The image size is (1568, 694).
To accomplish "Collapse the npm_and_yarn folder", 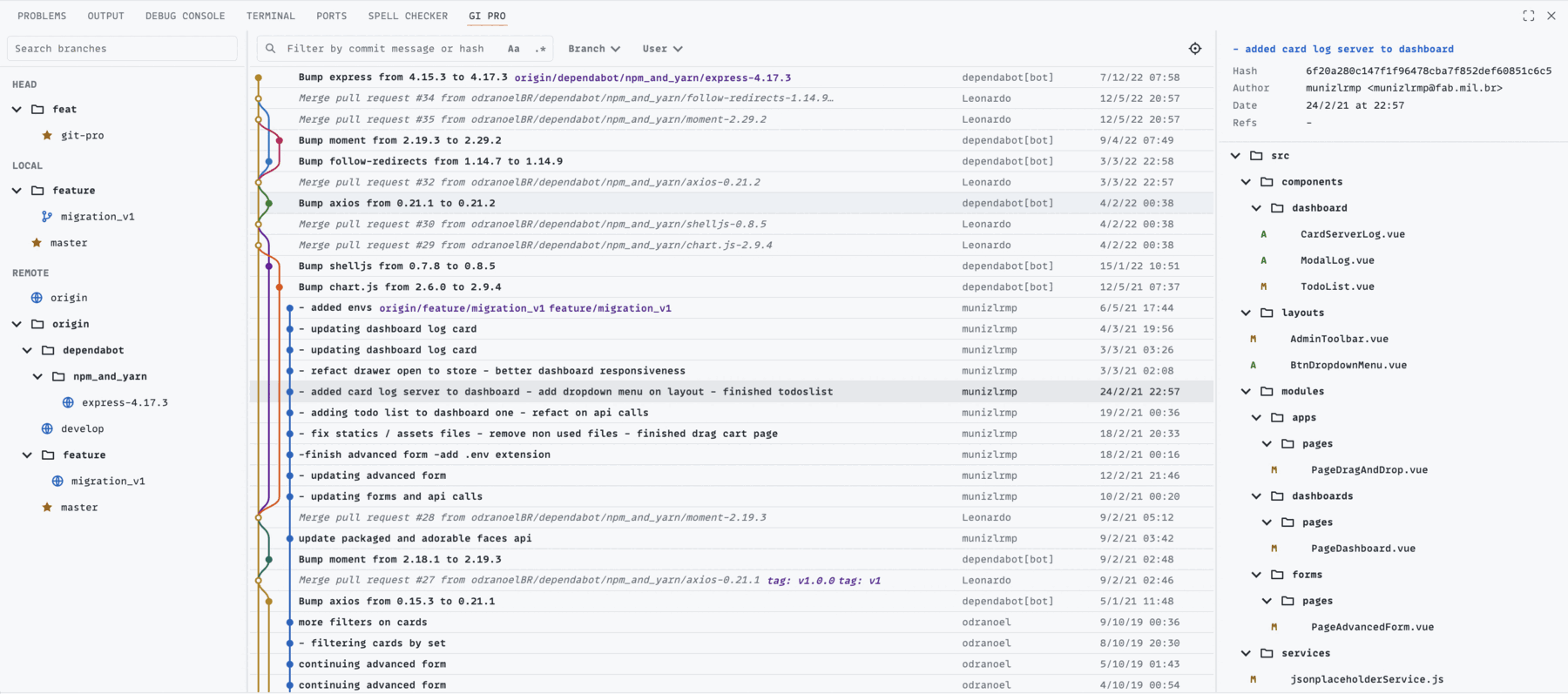I will 37,376.
